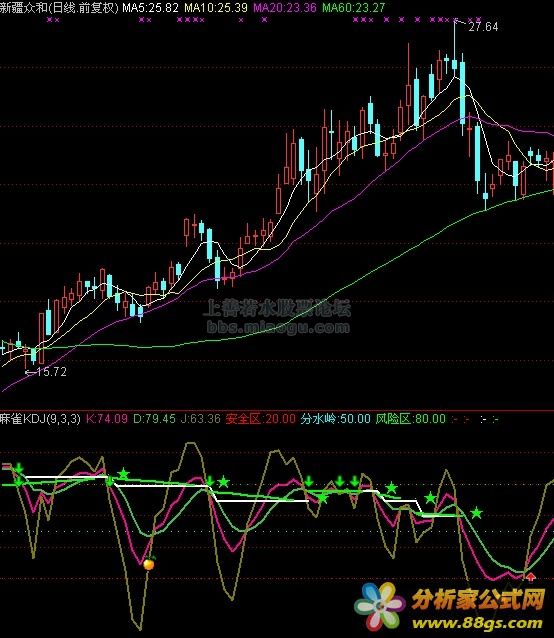Click the 新疆众和 stock title
554x638 pixels.
24,7
